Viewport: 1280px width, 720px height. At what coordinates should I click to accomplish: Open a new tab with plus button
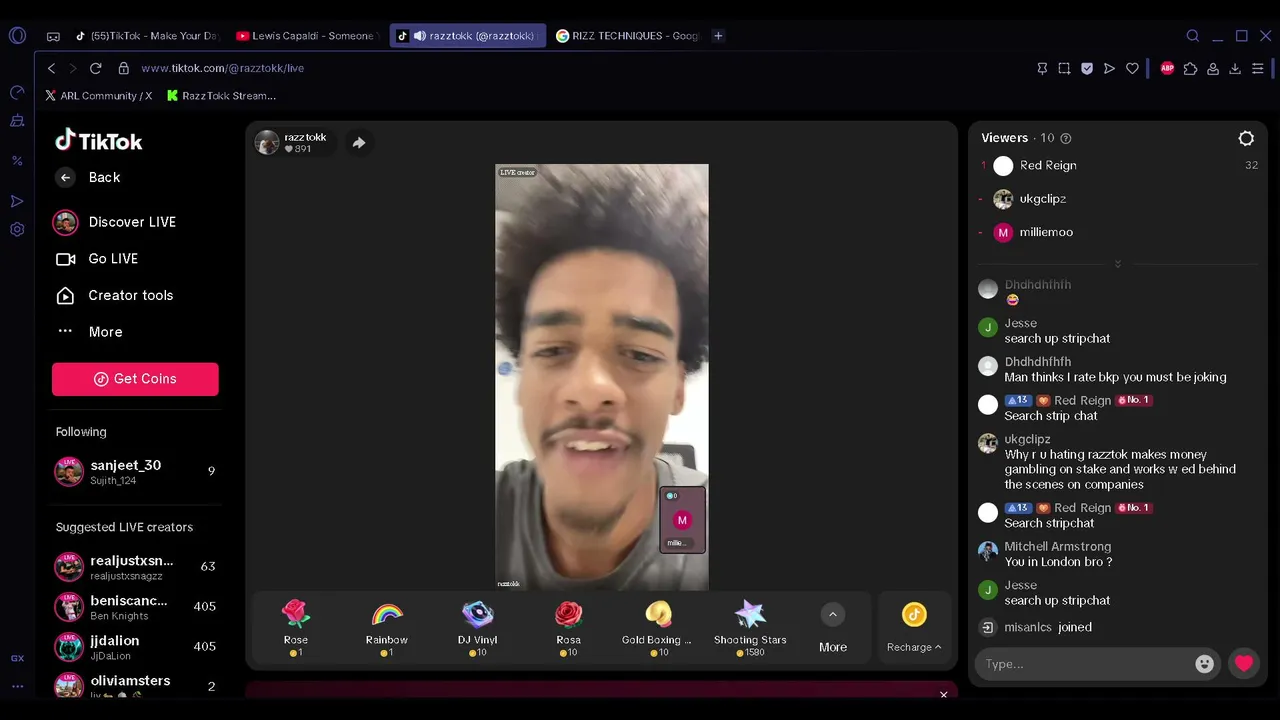click(x=718, y=36)
